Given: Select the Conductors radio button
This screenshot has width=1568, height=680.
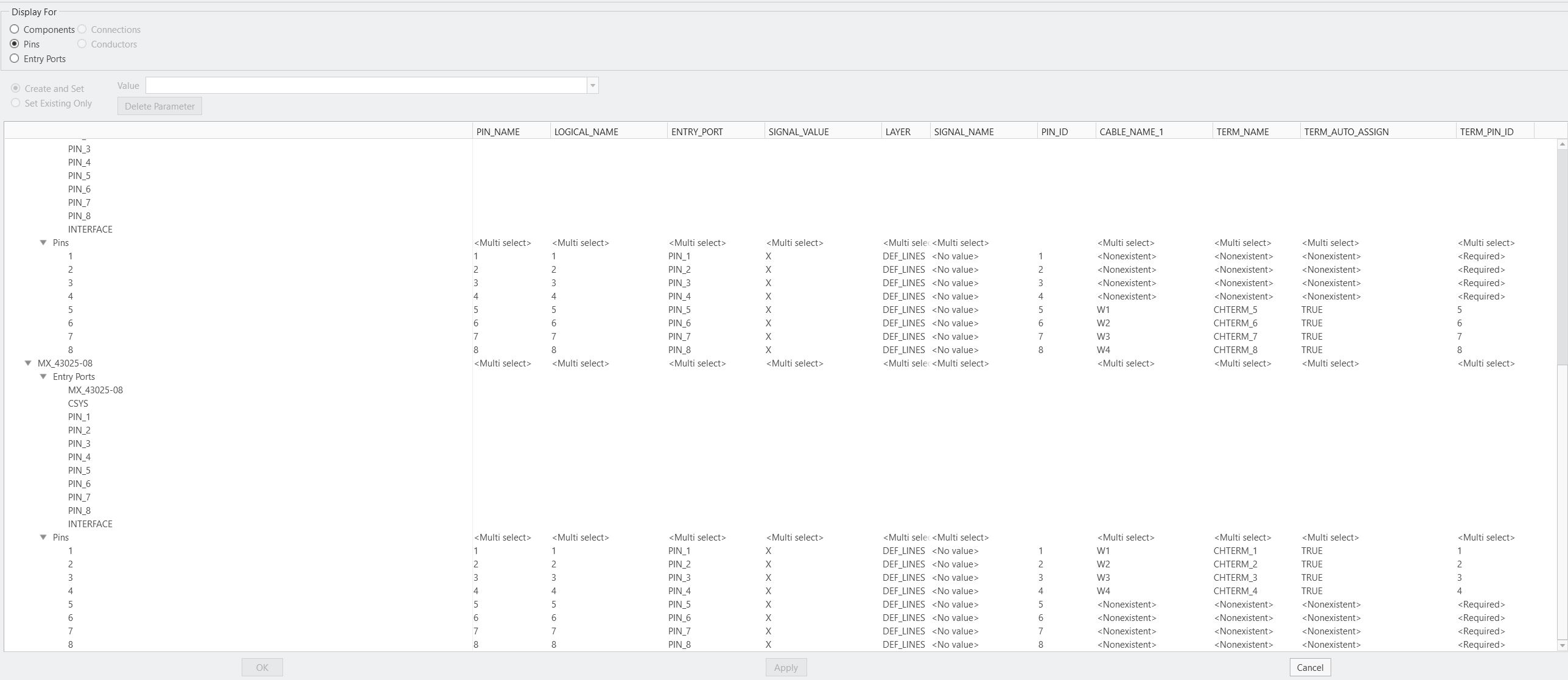Looking at the screenshot, I should point(82,44).
